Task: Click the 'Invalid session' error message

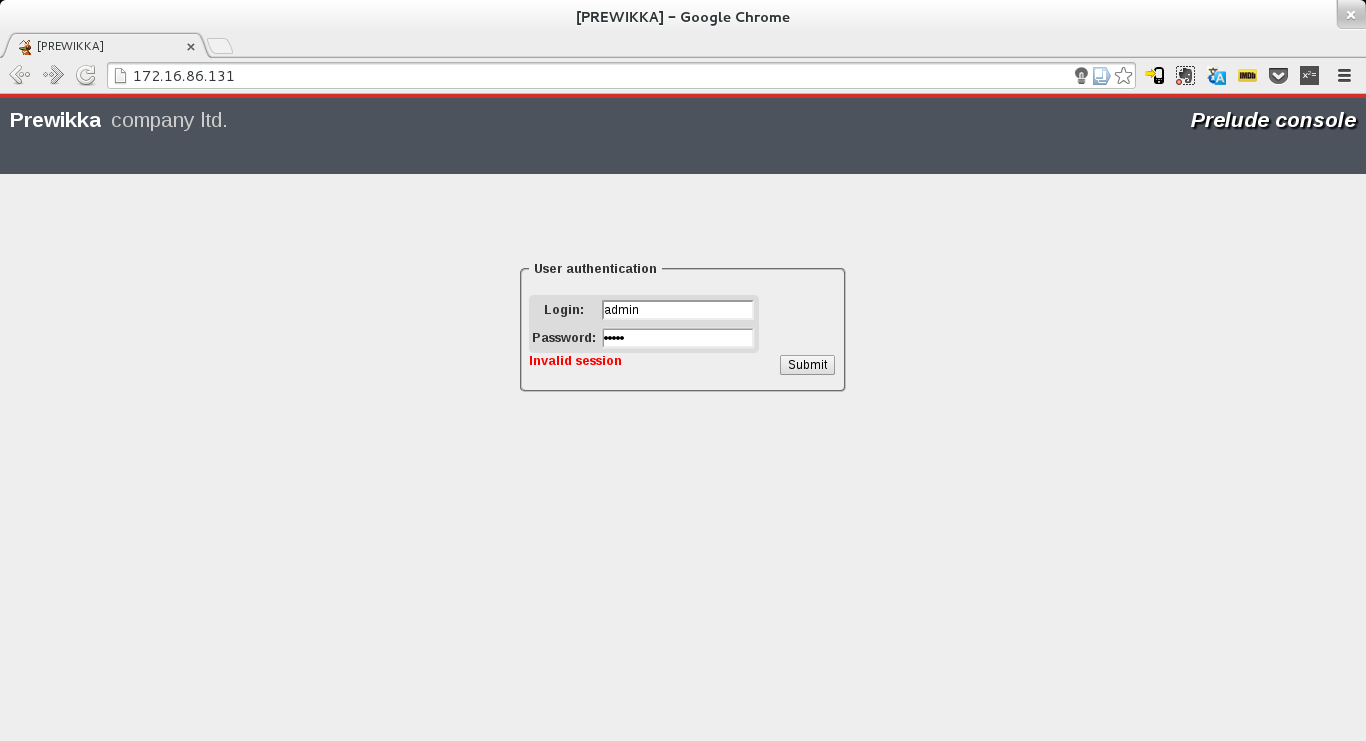Action: point(575,361)
